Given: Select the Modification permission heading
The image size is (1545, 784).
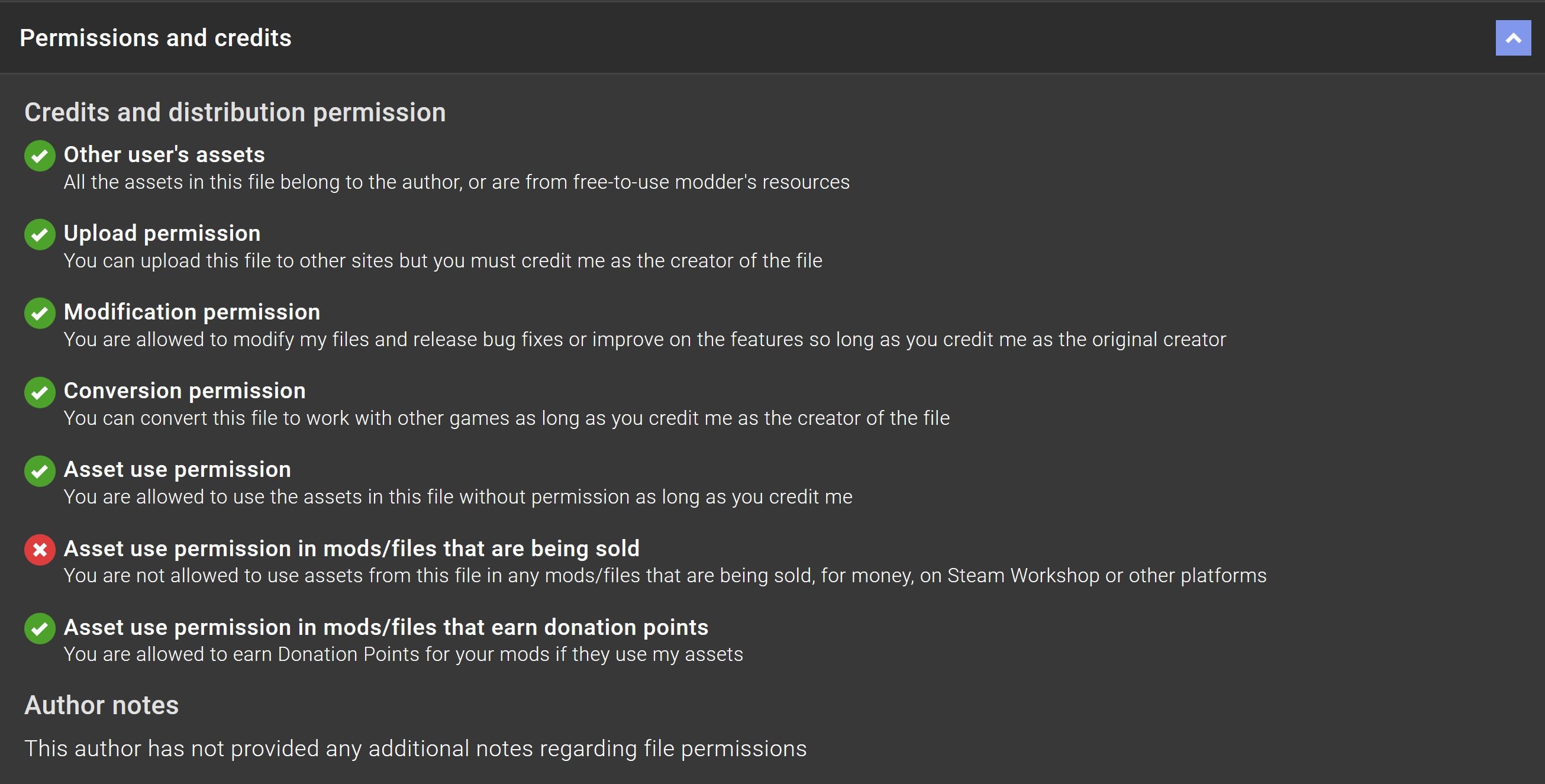Looking at the screenshot, I should (x=192, y=312).
